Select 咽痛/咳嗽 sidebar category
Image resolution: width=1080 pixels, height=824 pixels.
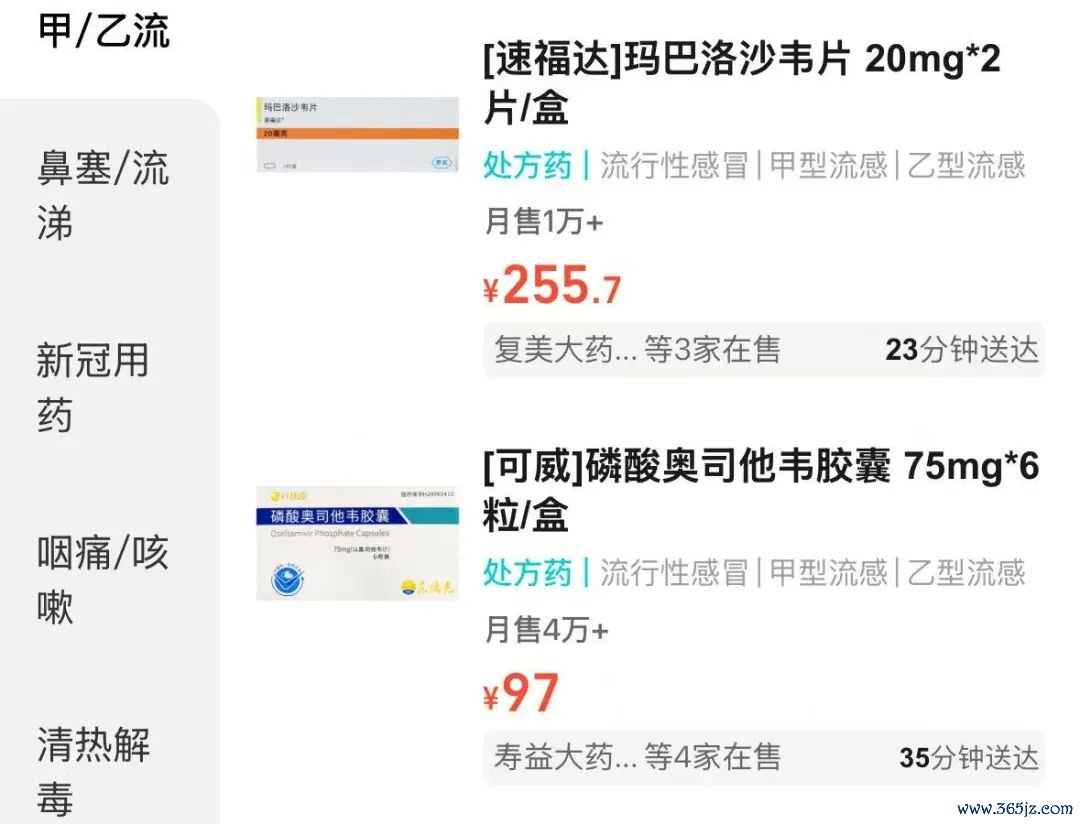[x=103, y=580]
